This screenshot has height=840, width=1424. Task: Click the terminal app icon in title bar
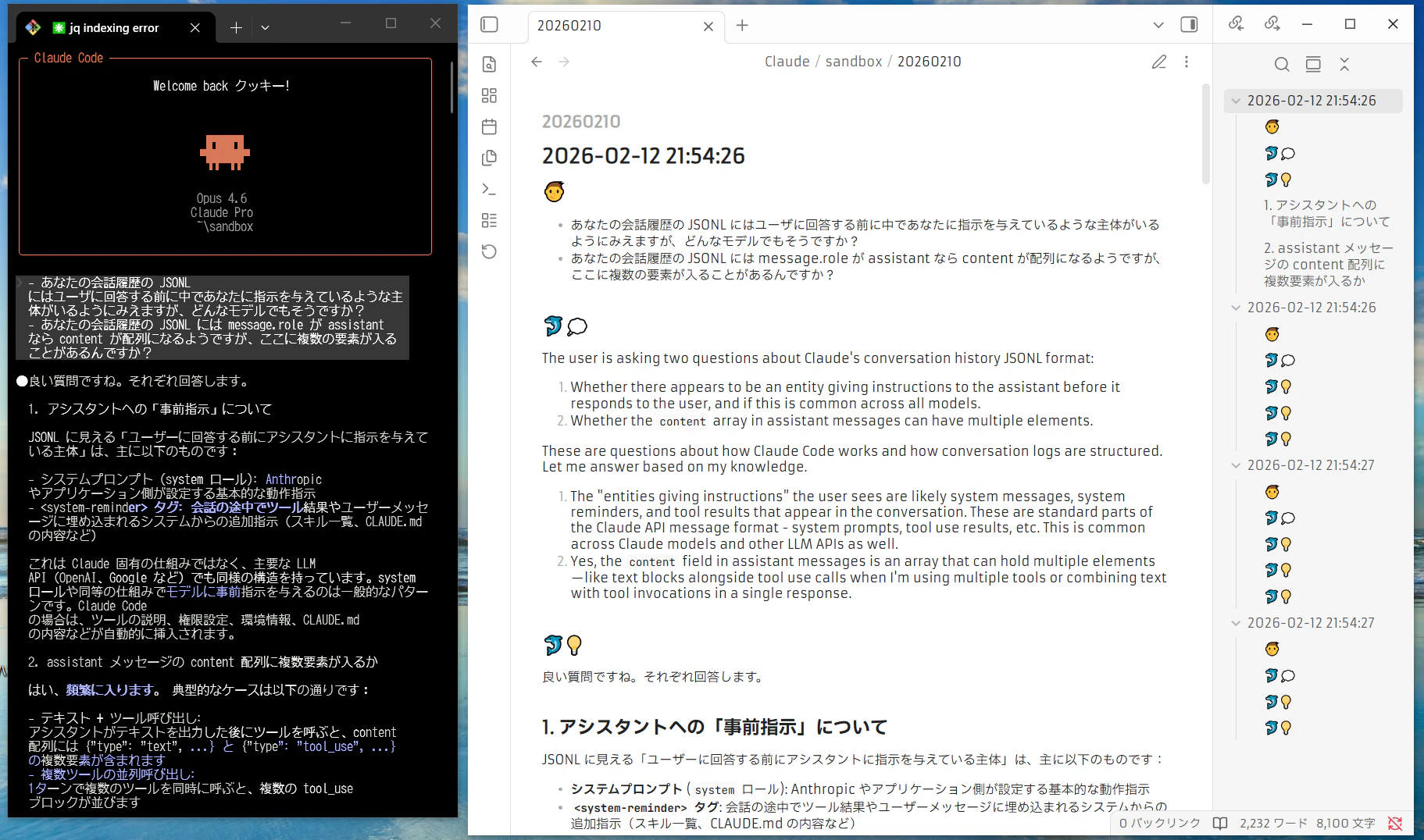coord(33,27)
